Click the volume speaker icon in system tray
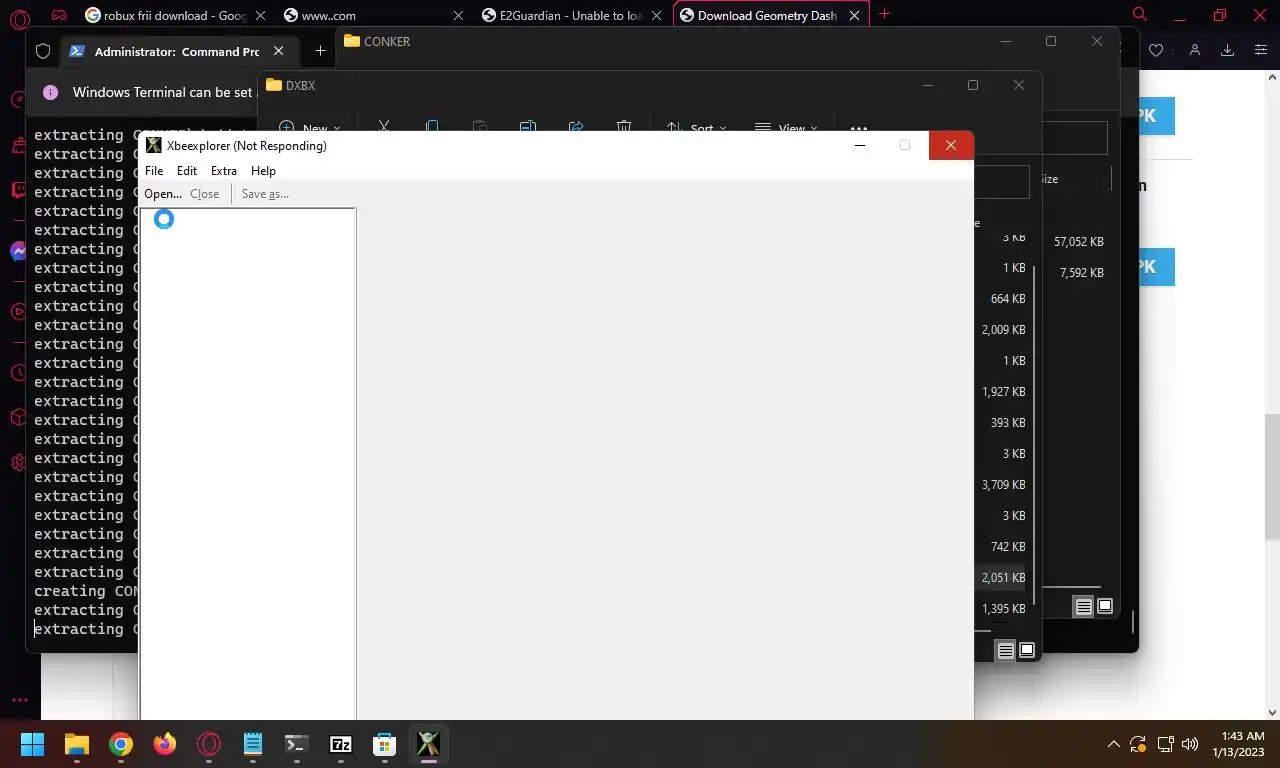Viewport: 1280px width, 768px height. (x=1189, y=744)
